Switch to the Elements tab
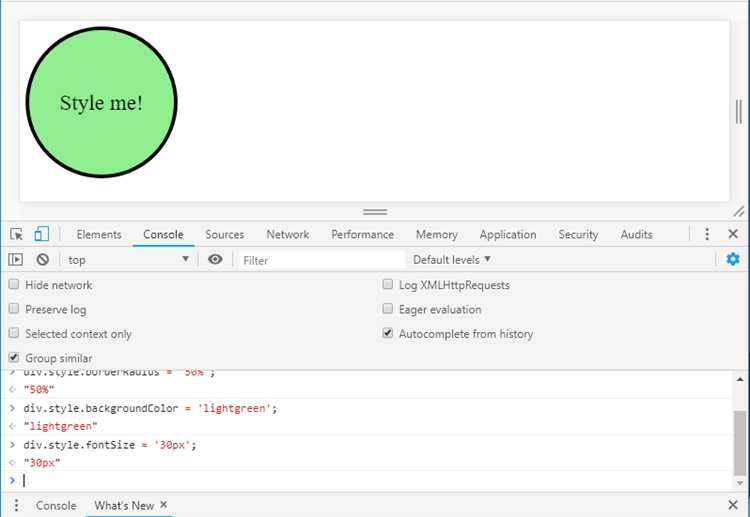This screenshot has height=517, width=750. click(99, 234)
